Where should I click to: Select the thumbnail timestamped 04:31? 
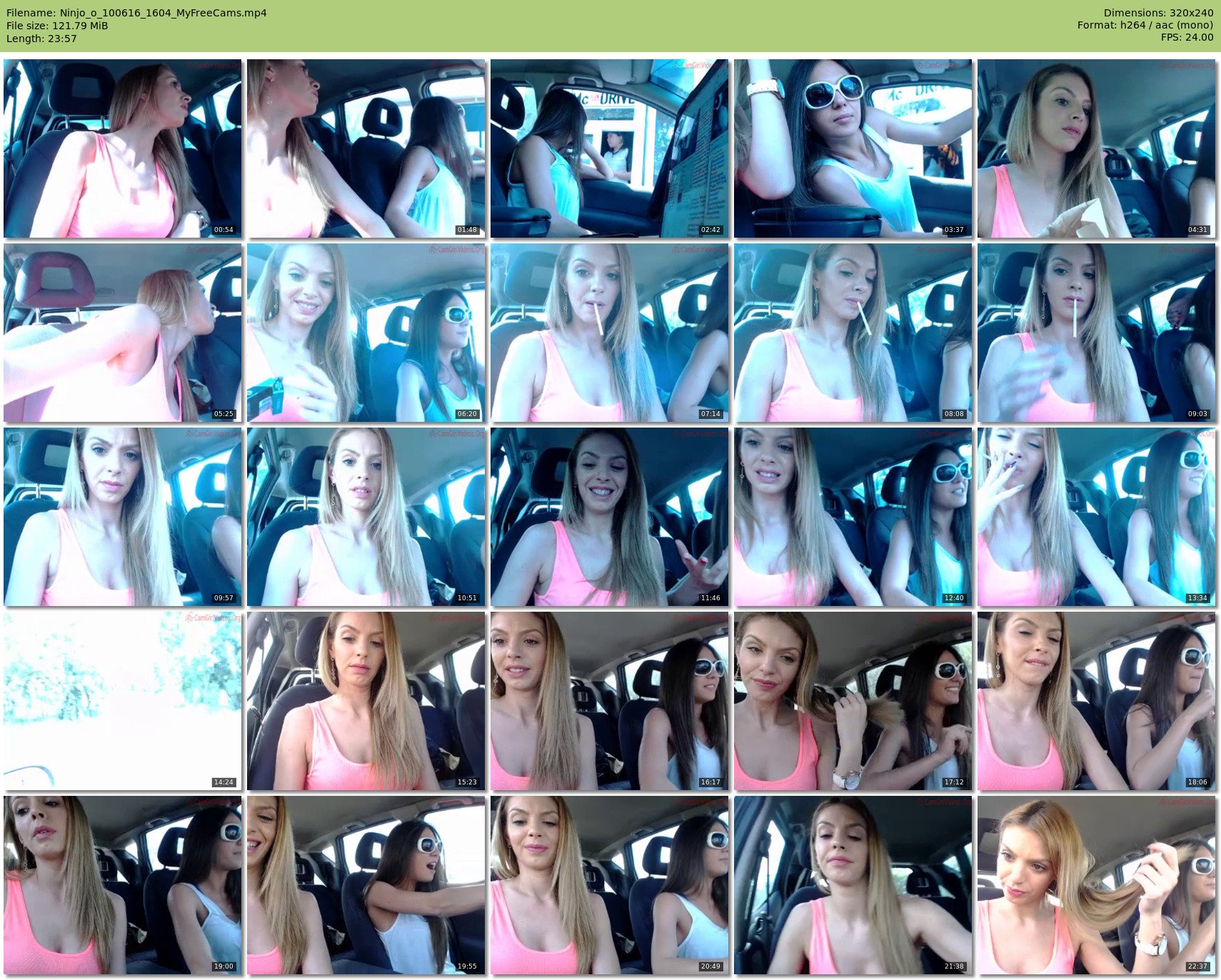[1096, 148]
